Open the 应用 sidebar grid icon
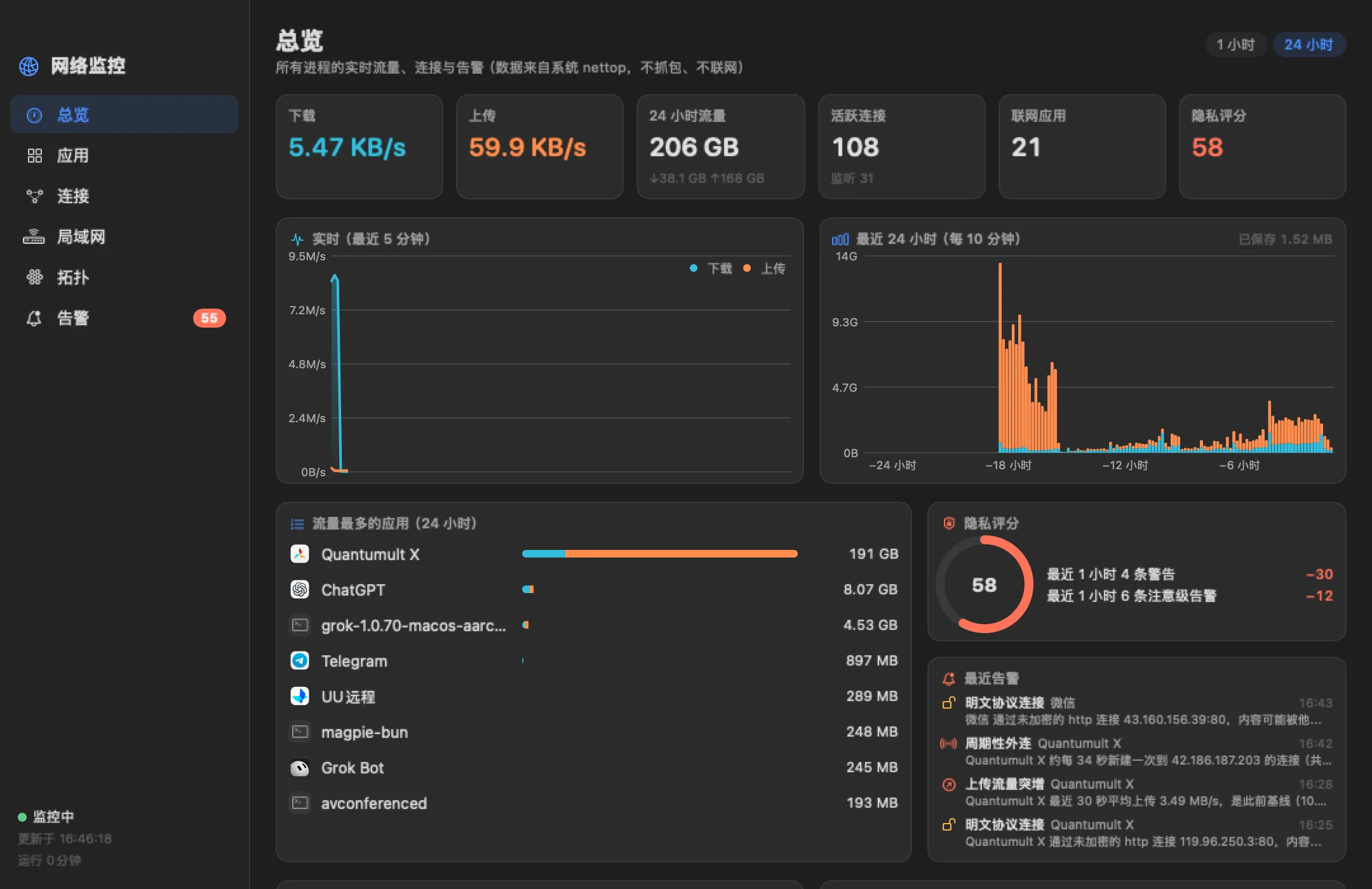The image size is (1372, 889). [35, 156]
